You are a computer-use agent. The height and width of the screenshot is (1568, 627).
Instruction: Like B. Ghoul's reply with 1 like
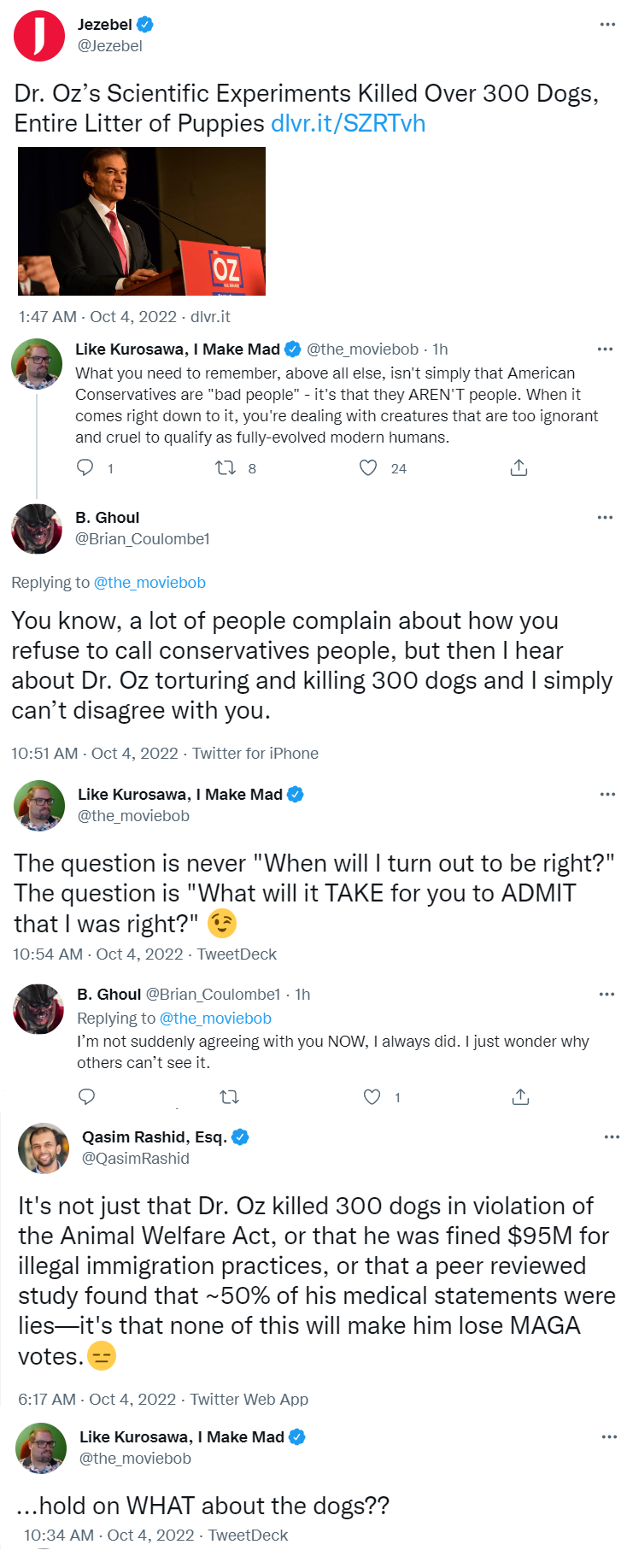(x=372, y=1097)
